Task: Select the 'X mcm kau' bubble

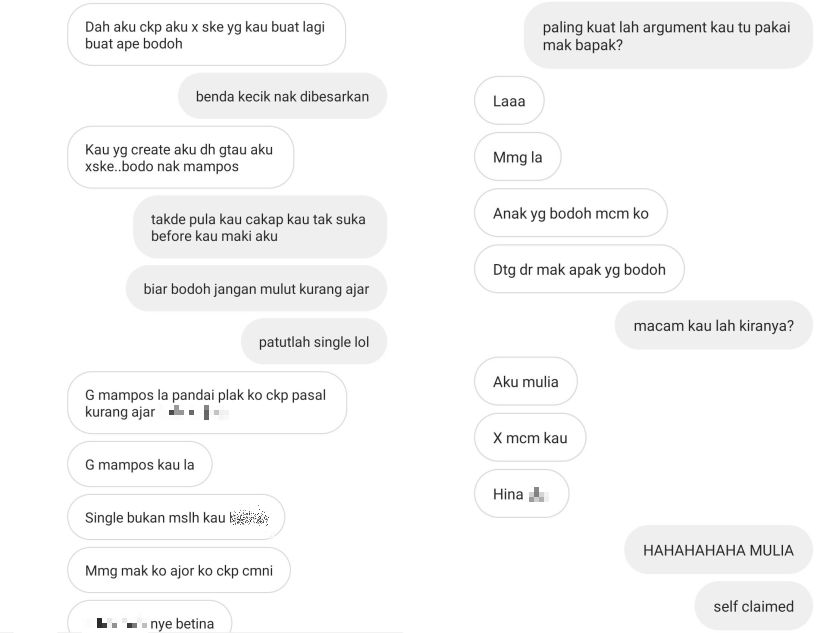Action: click(x=530, y=438)
